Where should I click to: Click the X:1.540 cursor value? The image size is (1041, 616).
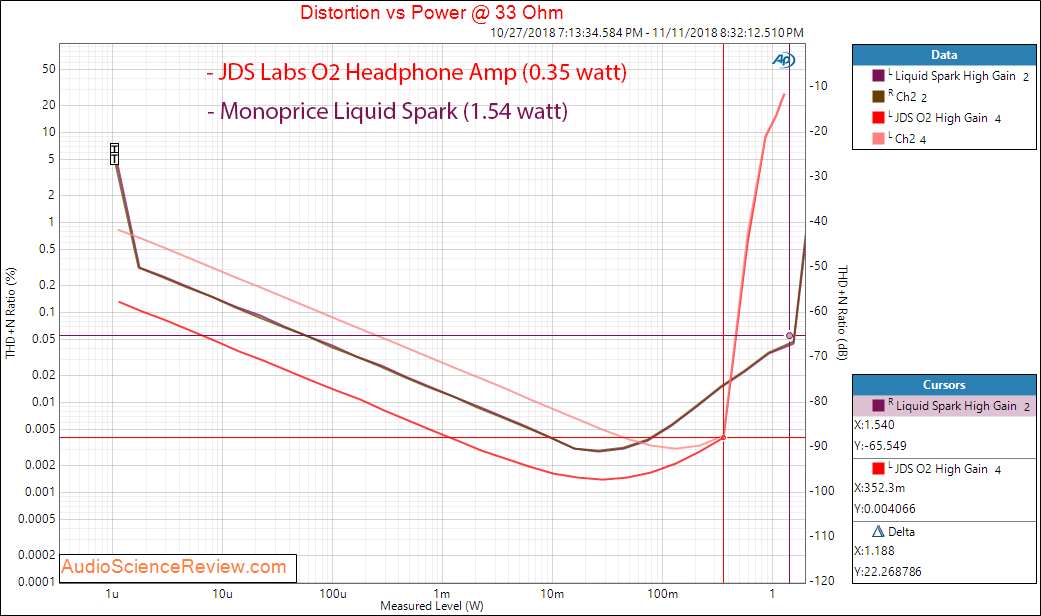point(874,425)
